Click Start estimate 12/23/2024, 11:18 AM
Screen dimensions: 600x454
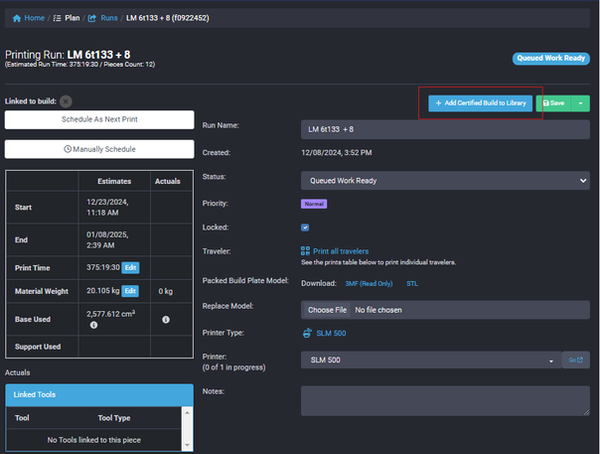(108, 207)
